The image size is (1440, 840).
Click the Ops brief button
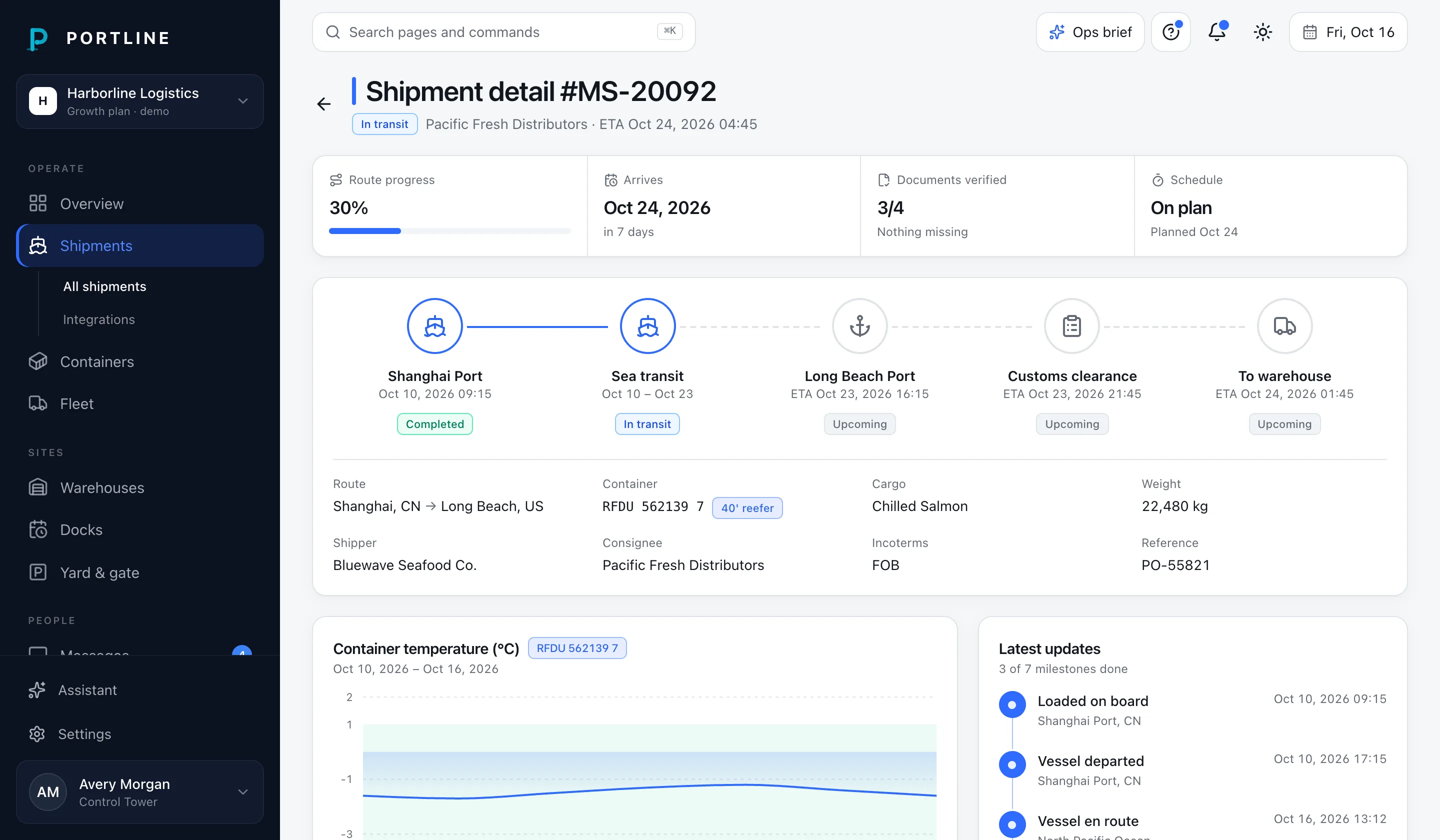pos(1090,32)
